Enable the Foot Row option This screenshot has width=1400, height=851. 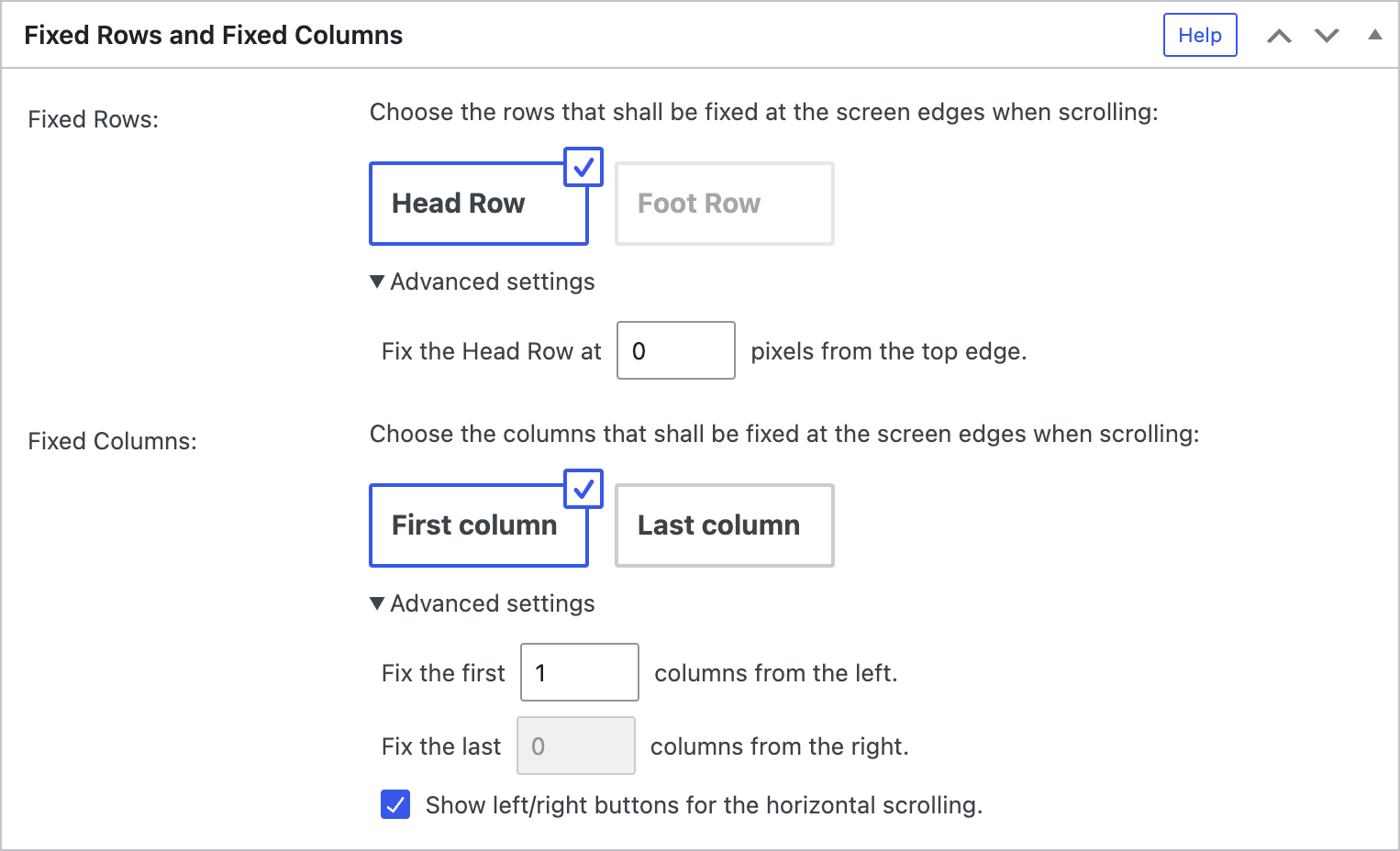click(x=724, y=204)
